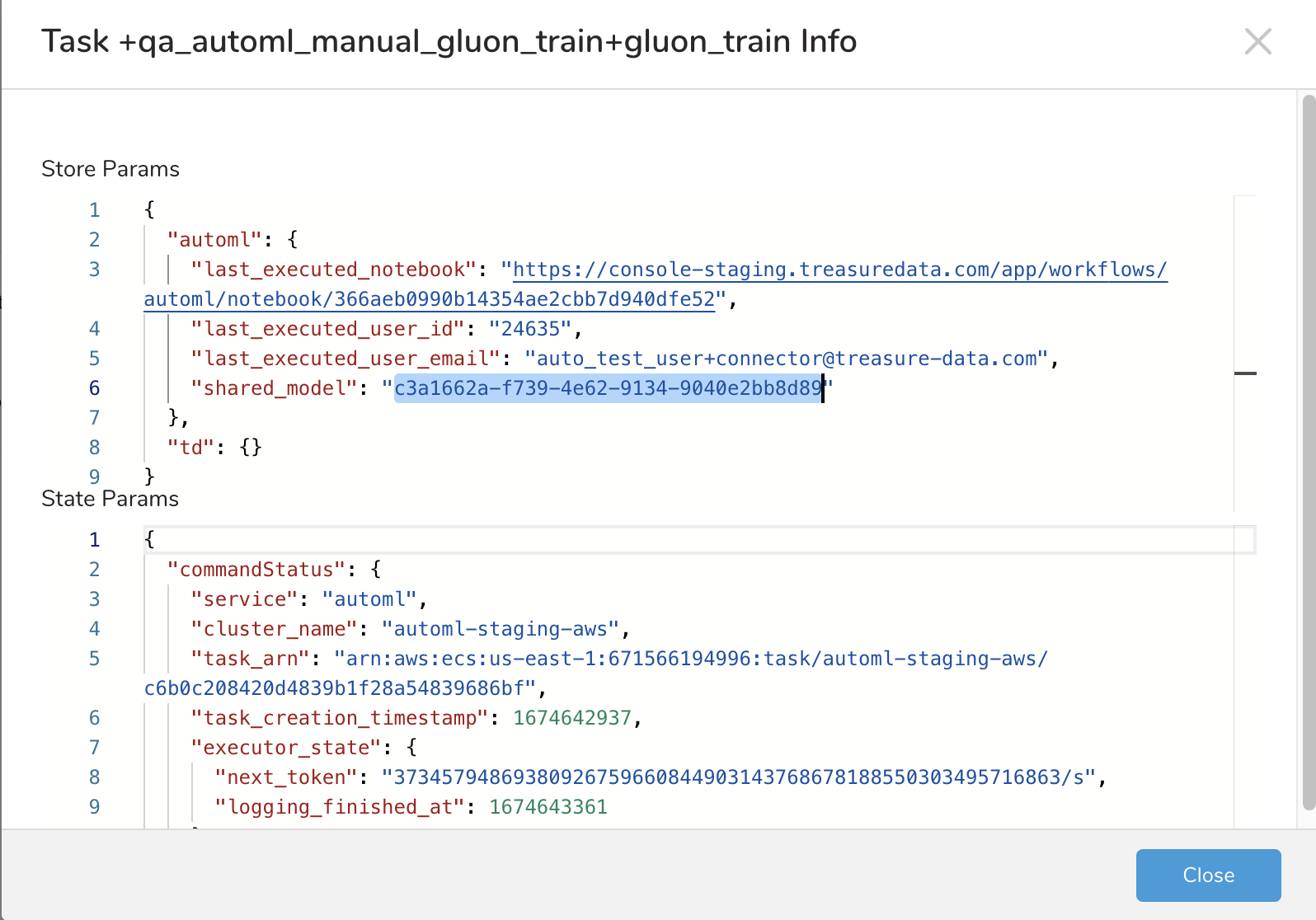The image size is (1316, 920).
Task: Select the task_creation_timestamp number 1674642937
Action: (x=575, y=717)
